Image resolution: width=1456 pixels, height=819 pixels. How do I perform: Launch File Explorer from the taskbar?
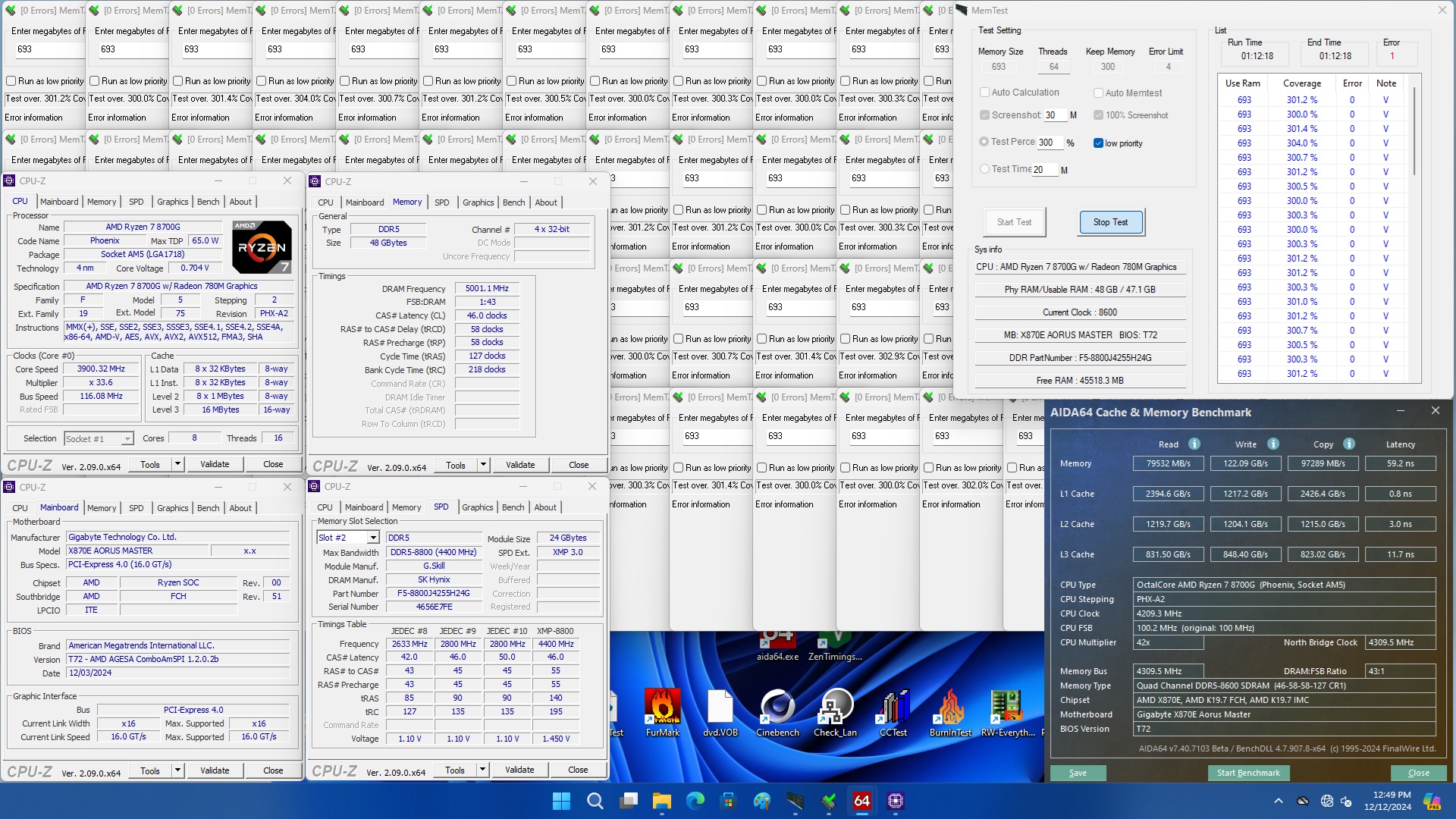coord(662,801)
